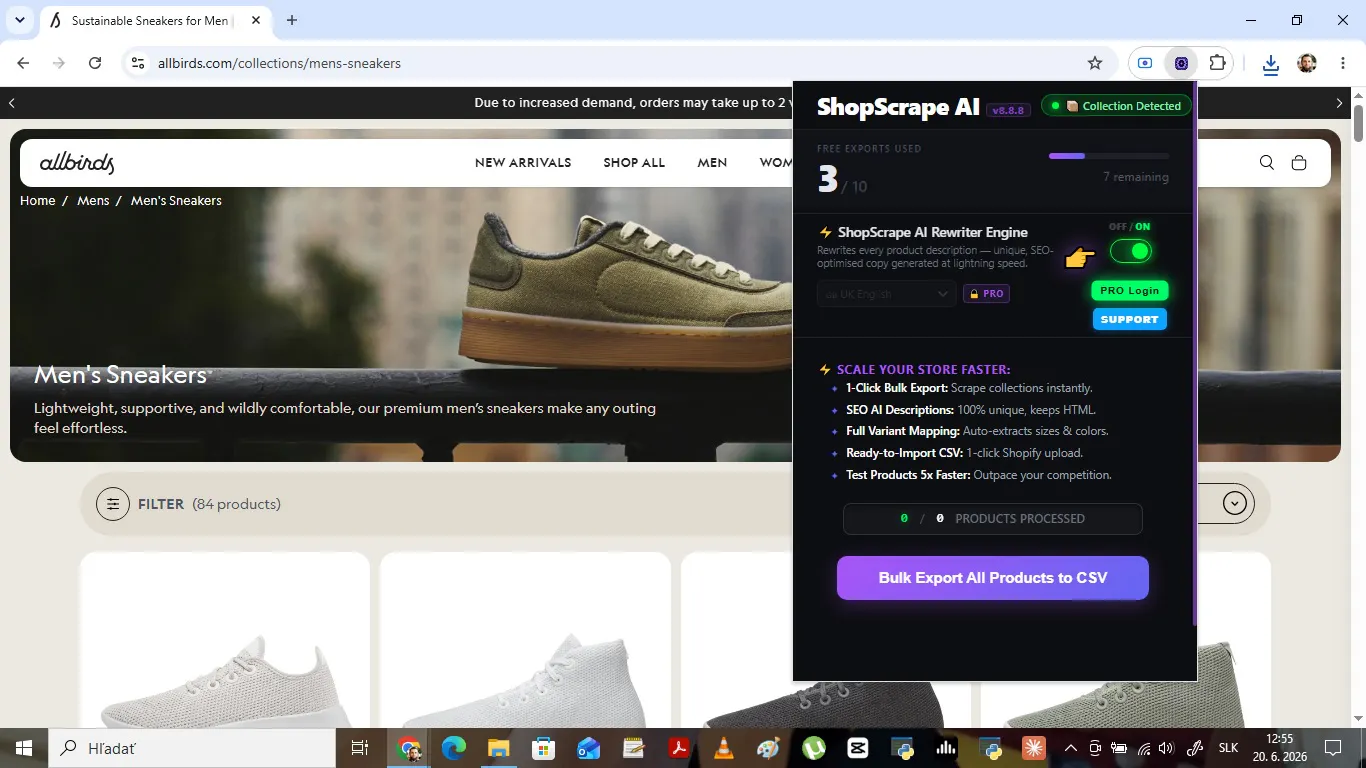
Task: Switch the SLK keyboard language indicator
Action: point(1228,748)
